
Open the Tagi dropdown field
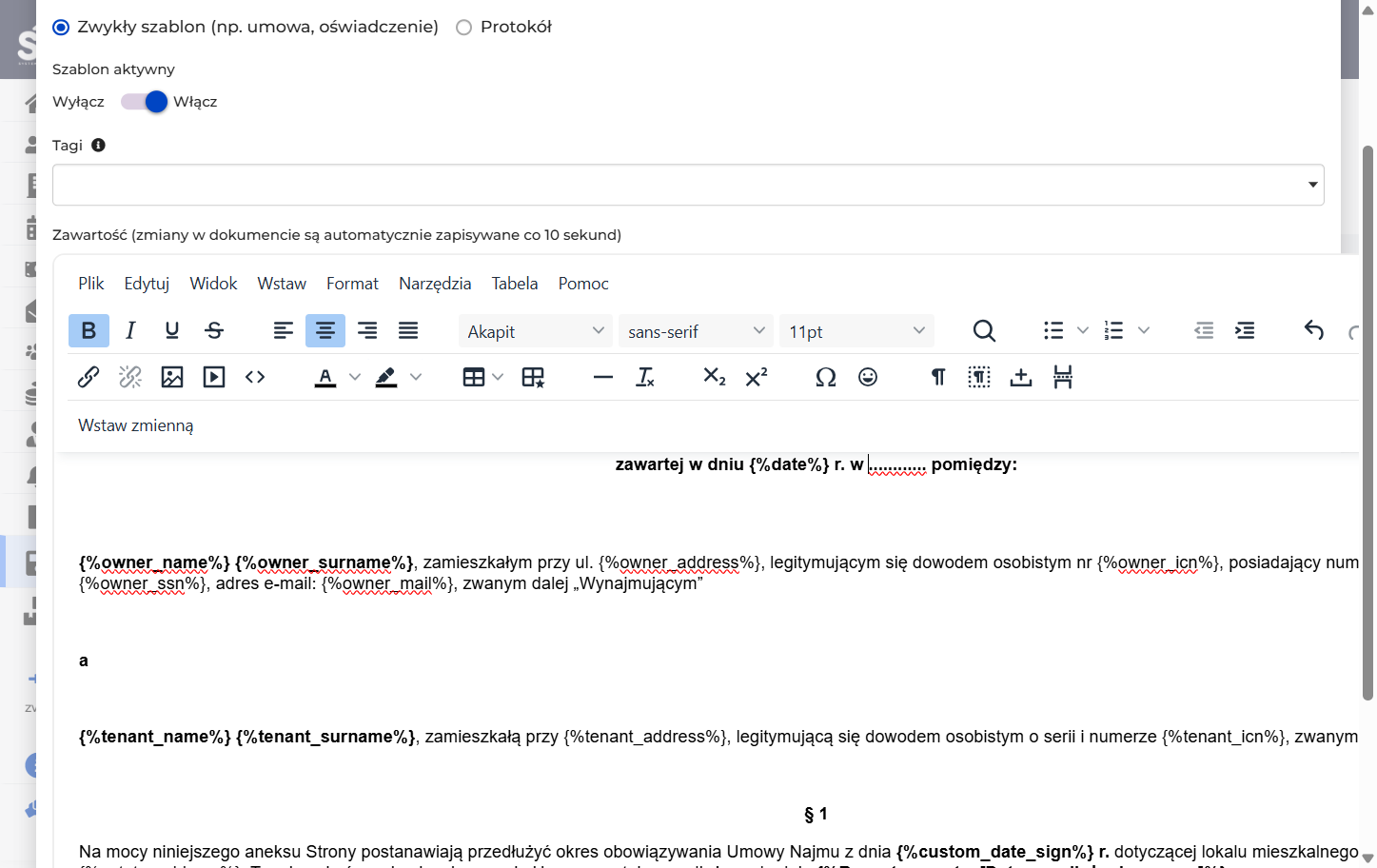coord(688,185)
